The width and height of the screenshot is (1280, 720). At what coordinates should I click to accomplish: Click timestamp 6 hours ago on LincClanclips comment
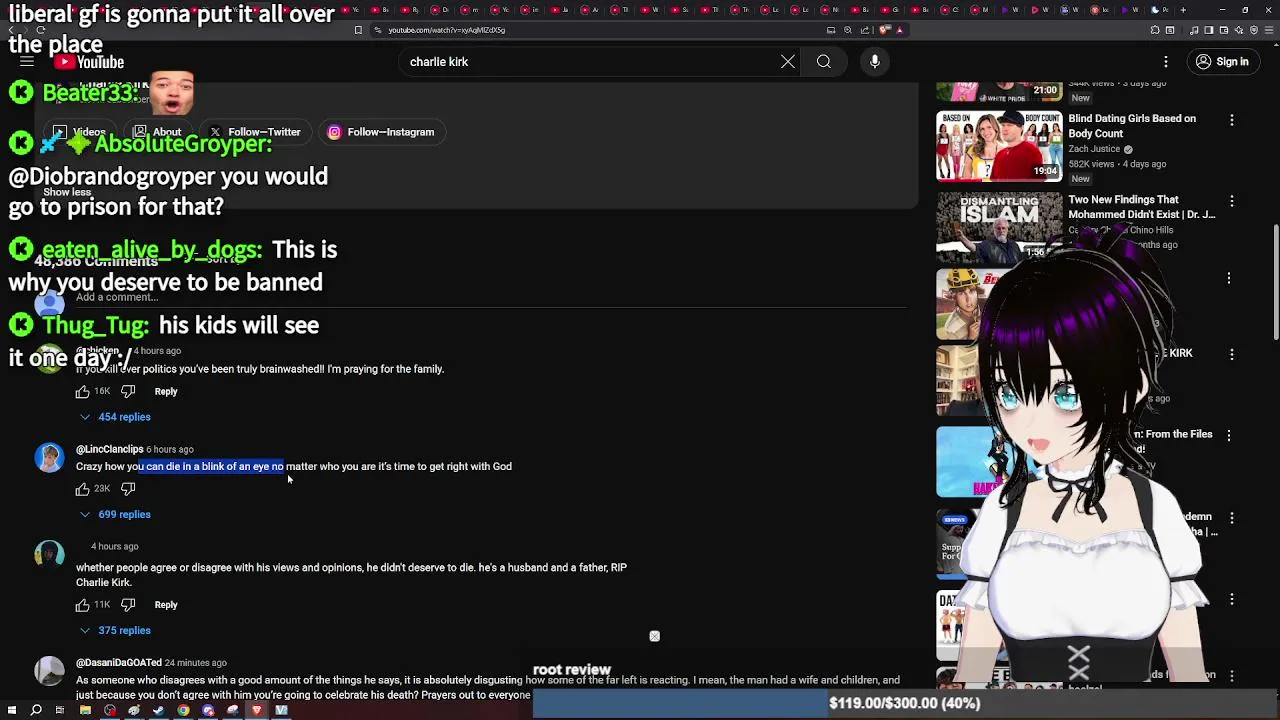pos(170,450)
